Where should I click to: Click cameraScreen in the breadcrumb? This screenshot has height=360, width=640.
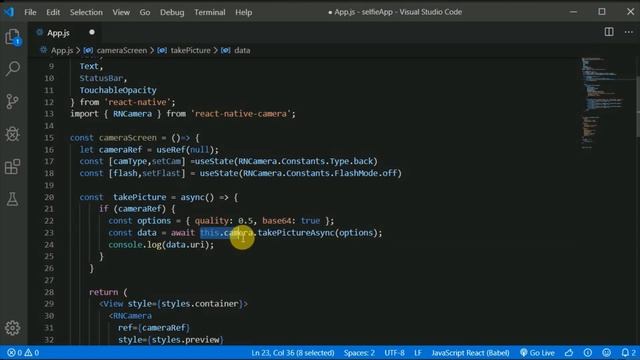pos(122,51)
